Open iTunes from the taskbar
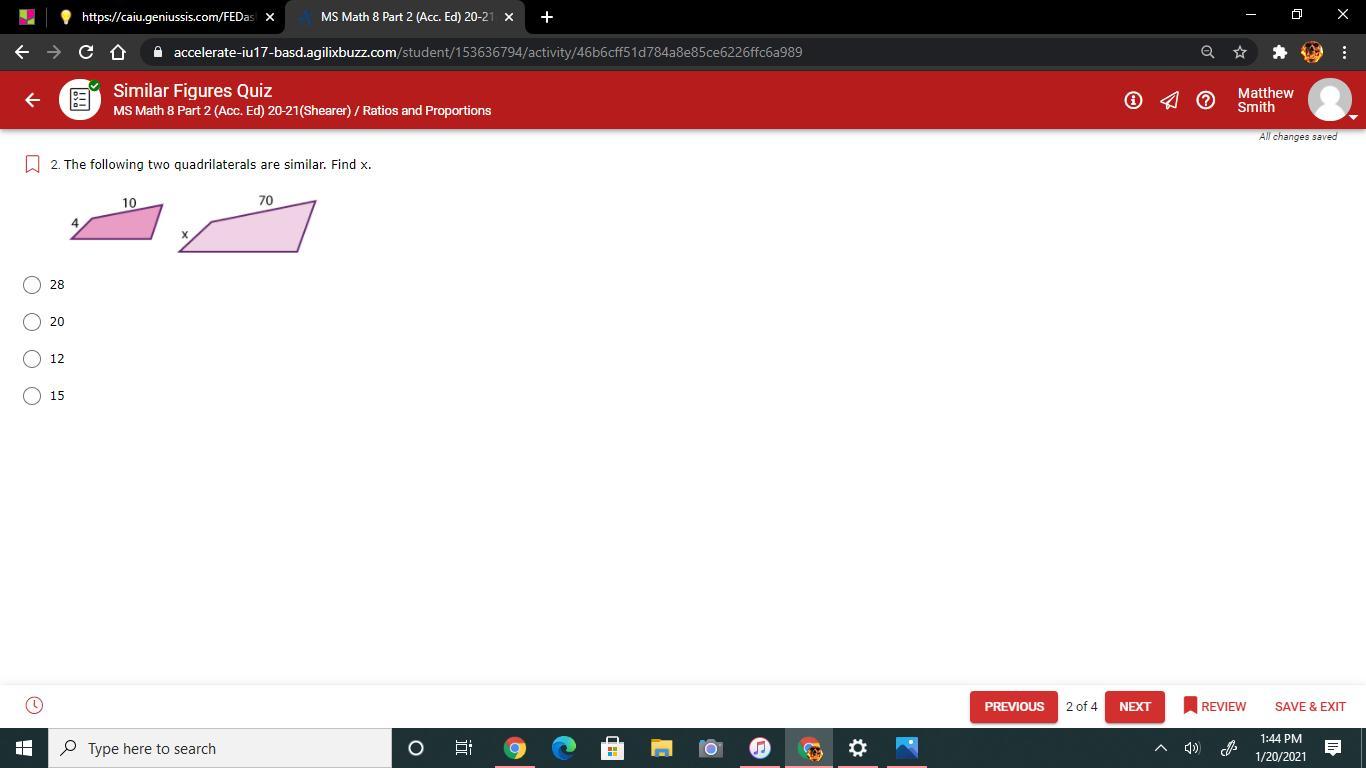The image size is (1366, 768). click(x=760, y=748)
